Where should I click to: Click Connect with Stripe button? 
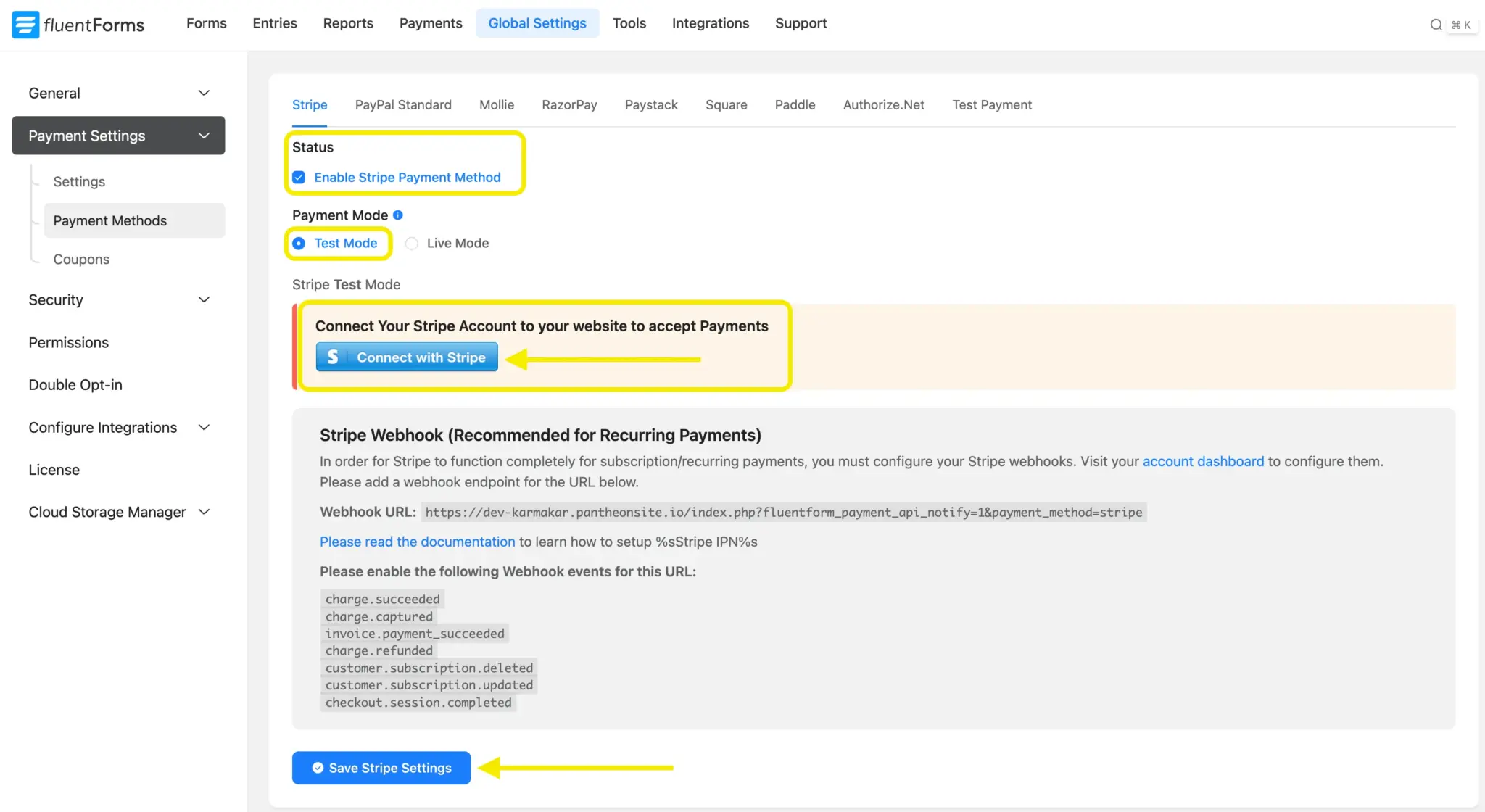pos(407,357)
